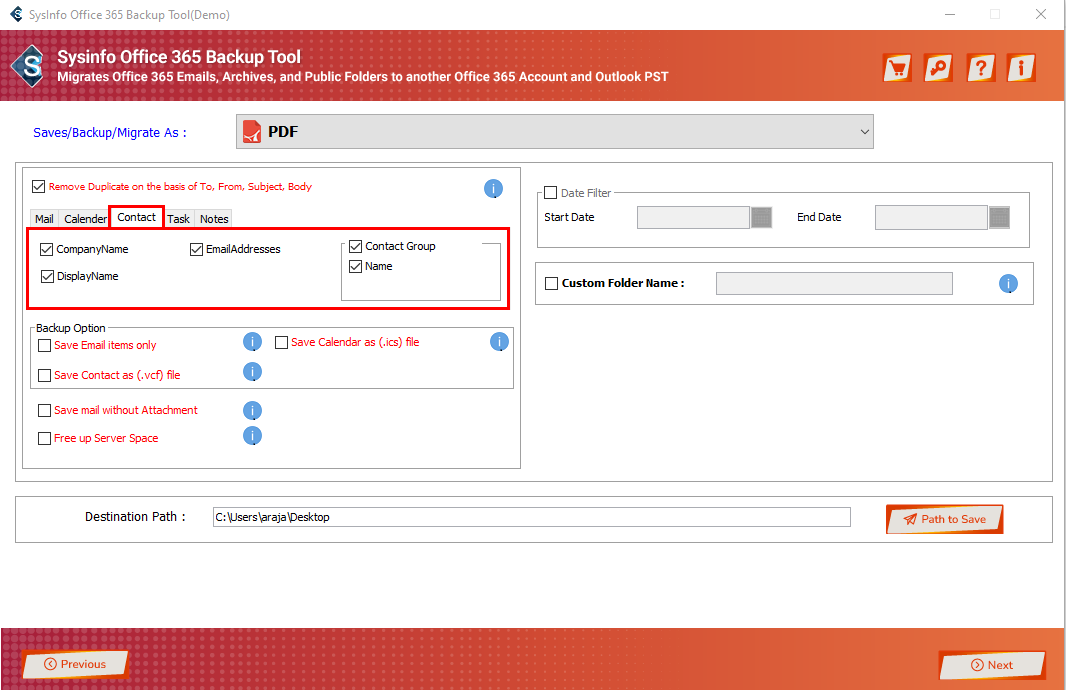Click the Path to Save button

click(x=945, y=519)
